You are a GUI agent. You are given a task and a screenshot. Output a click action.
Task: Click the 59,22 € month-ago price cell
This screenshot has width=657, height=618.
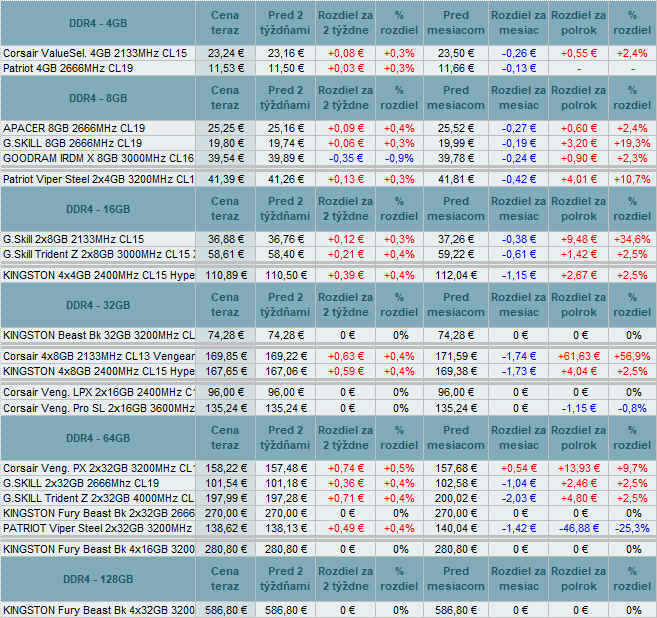[456, 254]
